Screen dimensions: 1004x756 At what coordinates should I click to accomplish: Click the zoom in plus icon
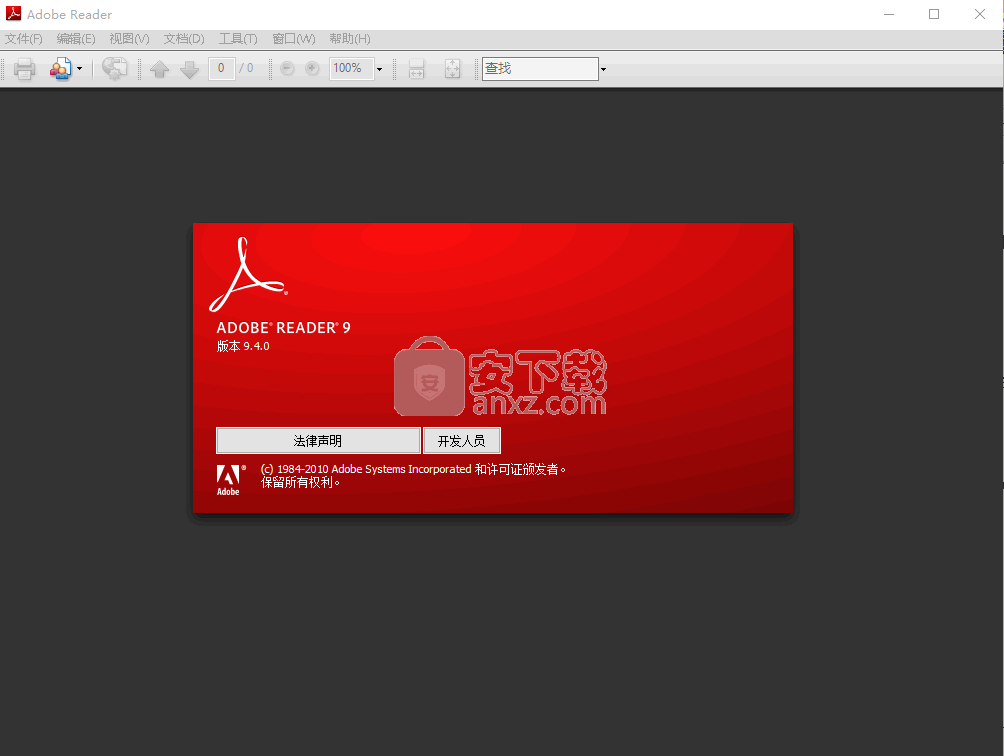point(312,68)
